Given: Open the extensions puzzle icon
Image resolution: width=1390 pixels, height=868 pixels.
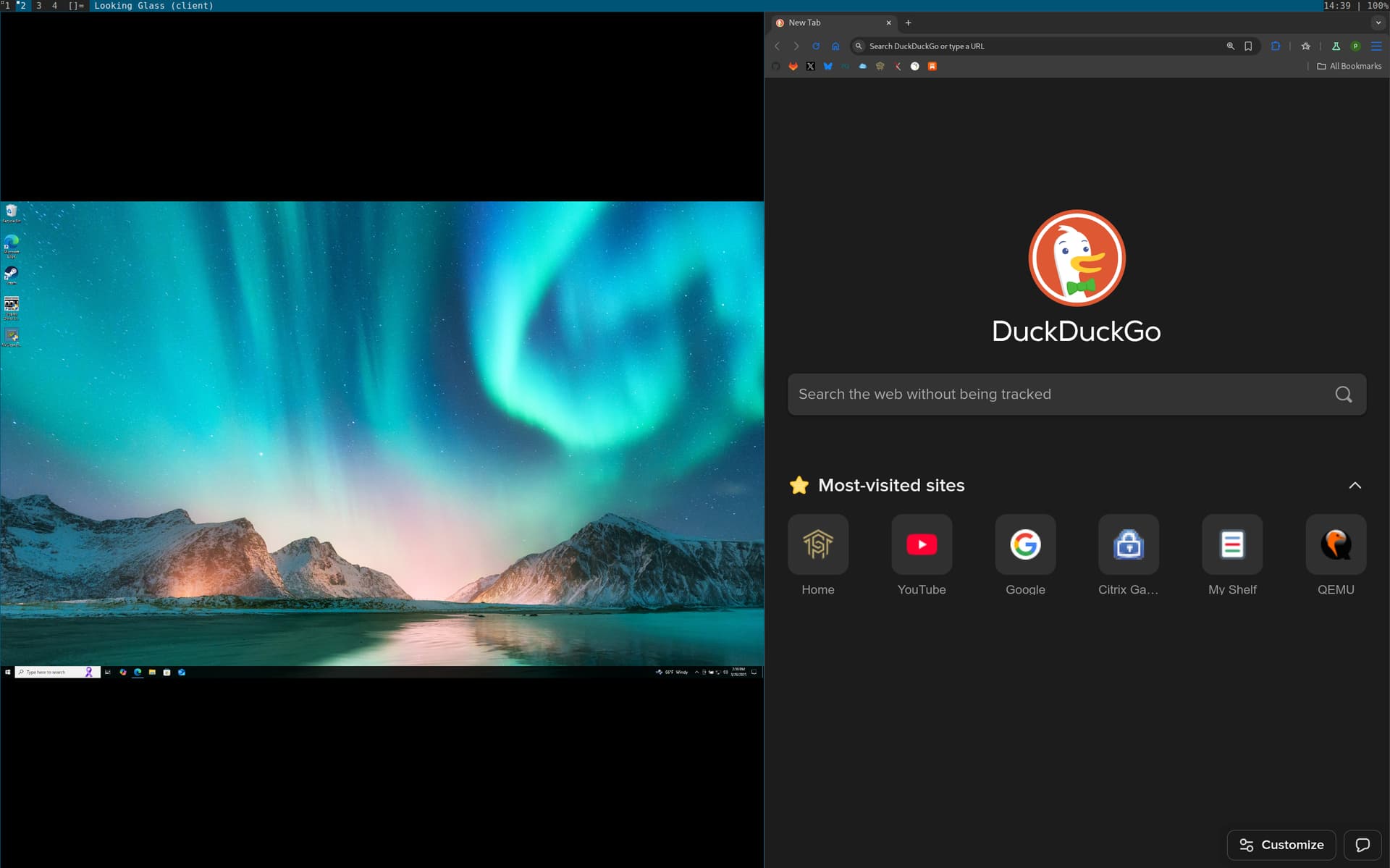Looking at the screenshot, I should click(1276, 46).
